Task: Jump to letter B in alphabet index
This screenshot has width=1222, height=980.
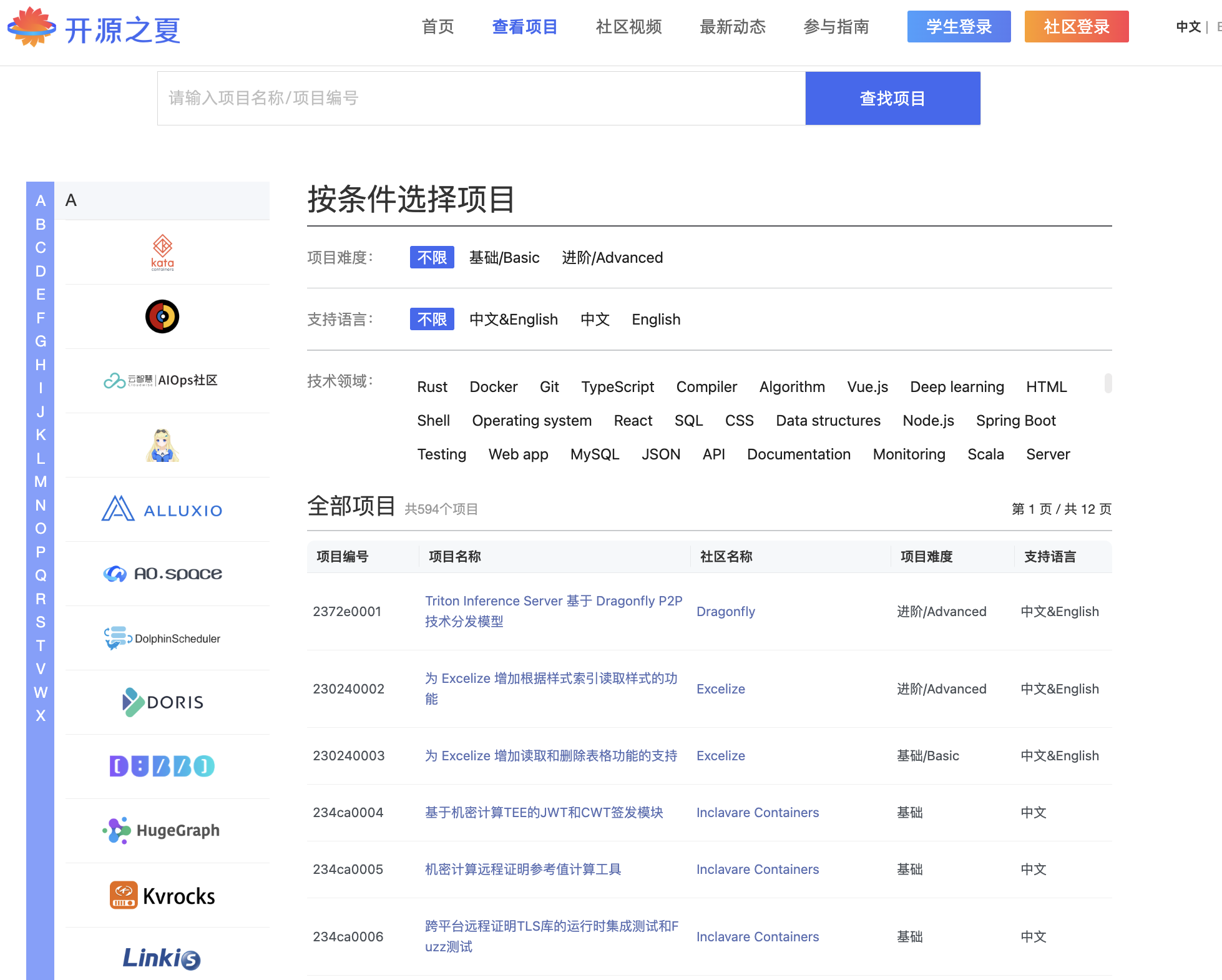Action: tap(41, 224)
